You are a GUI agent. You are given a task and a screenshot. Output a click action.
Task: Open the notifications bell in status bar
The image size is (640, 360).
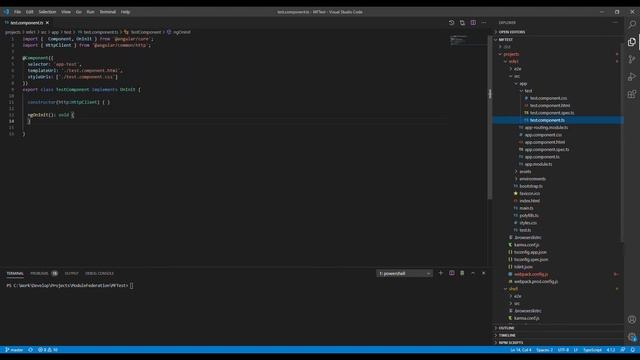[633, 350]
